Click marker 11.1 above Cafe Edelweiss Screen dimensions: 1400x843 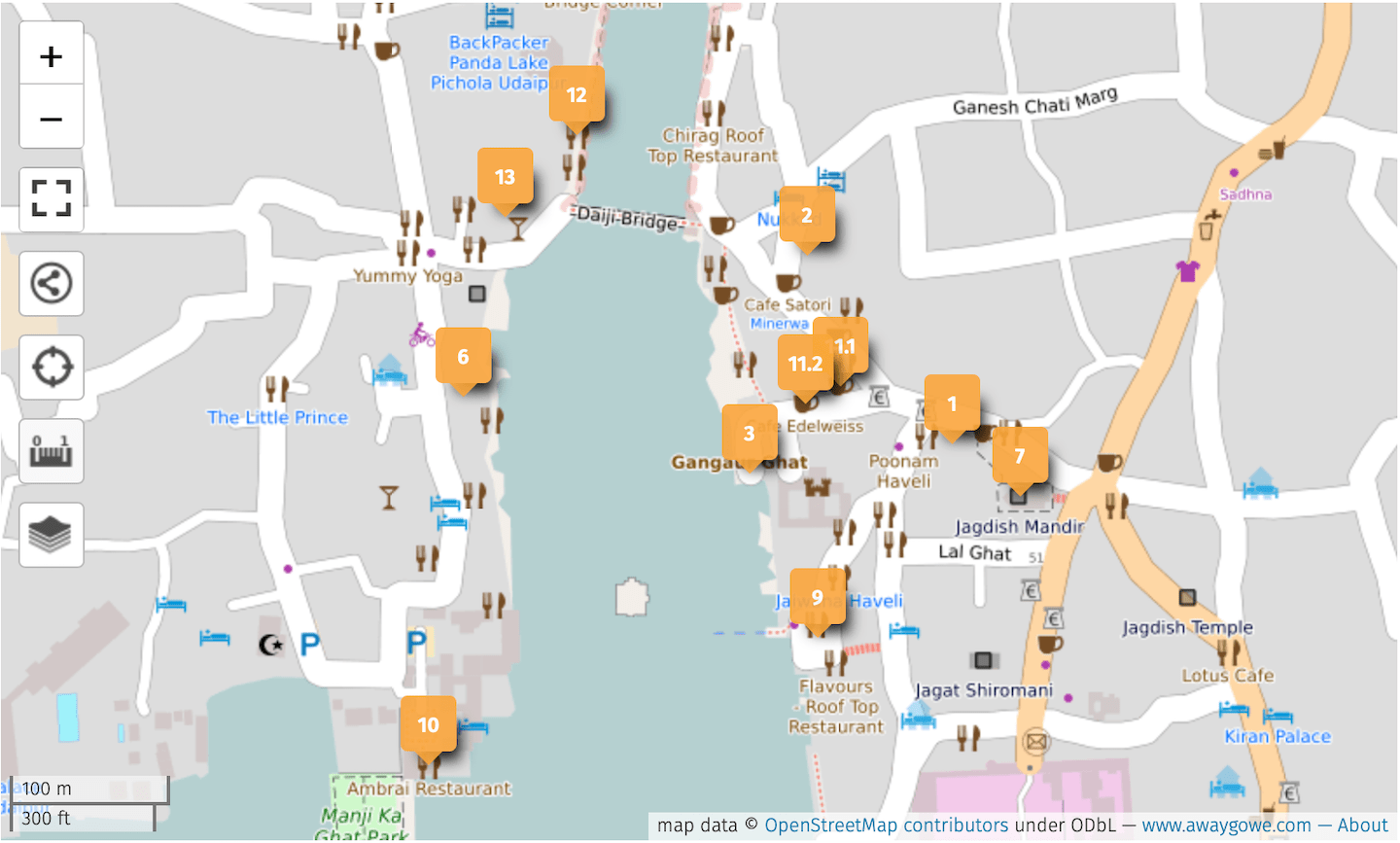click(x=844, y=346)
